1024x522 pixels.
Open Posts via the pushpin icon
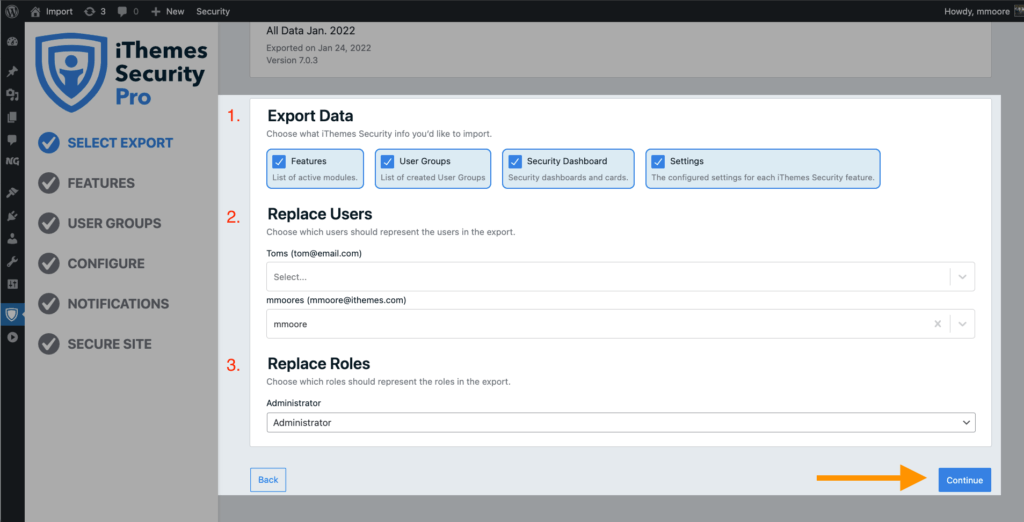tap(12, 71)
